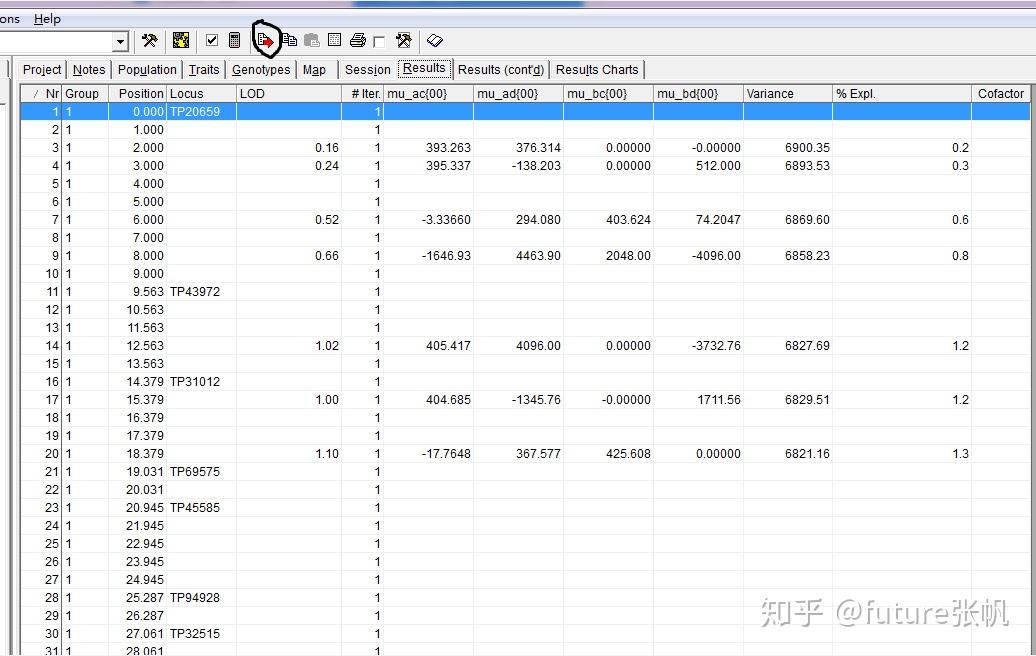The width and height of the screenshot is (1036, 656).
Task: Click the Variance column header
Action: (788, 94)
